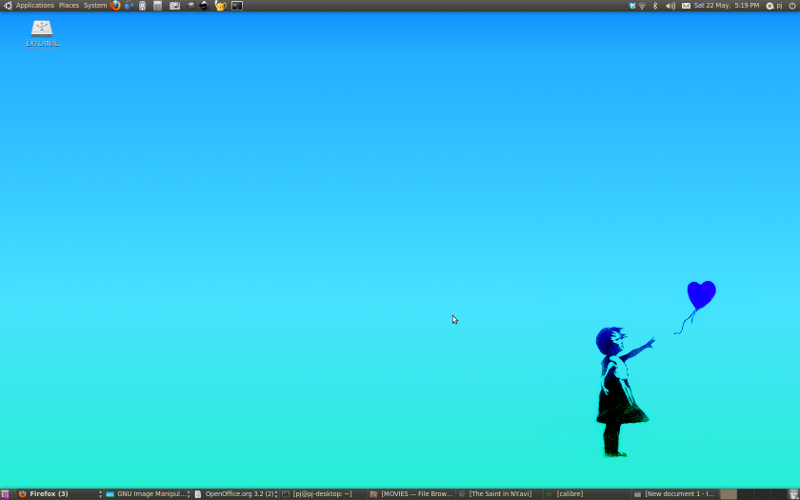800x500 pixels.
Task: Launch Firefox from top panel launcher
Action: [x=115, y=6]
